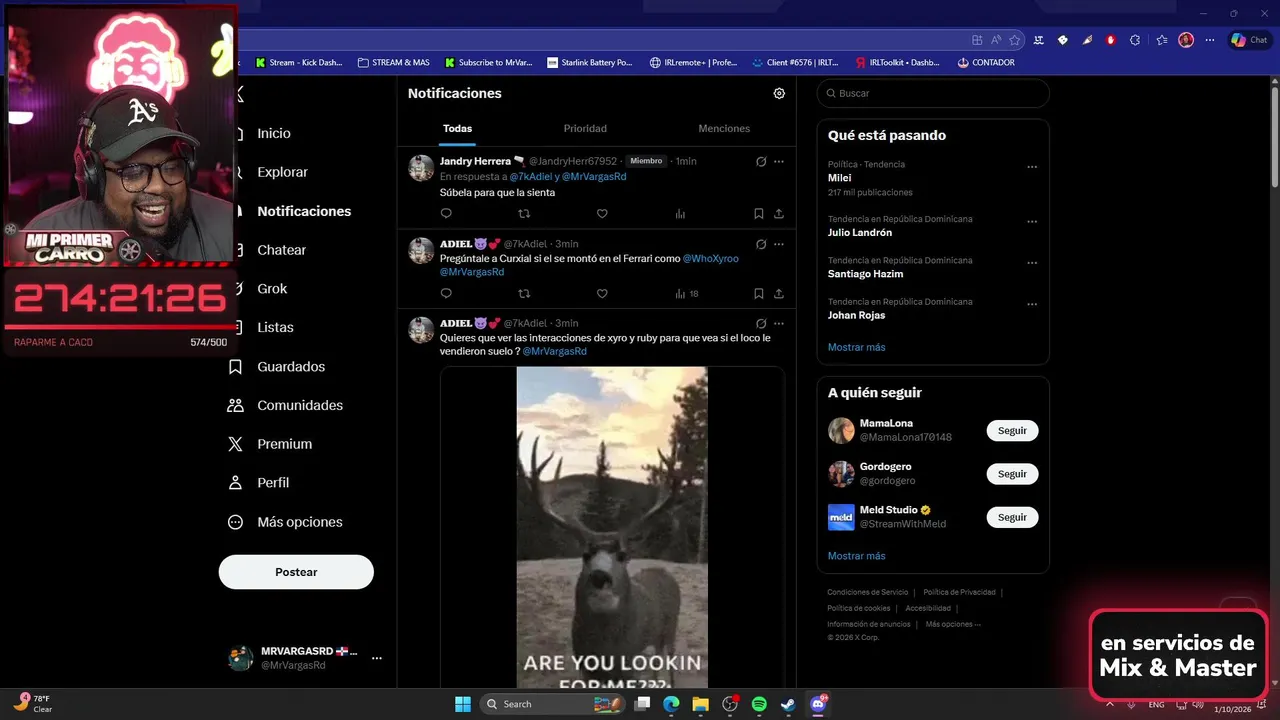The height and width of the screenshot is (720, 1280).
Task: Bookmark Jandry Herrera's post
Action: tap(759, 213)
